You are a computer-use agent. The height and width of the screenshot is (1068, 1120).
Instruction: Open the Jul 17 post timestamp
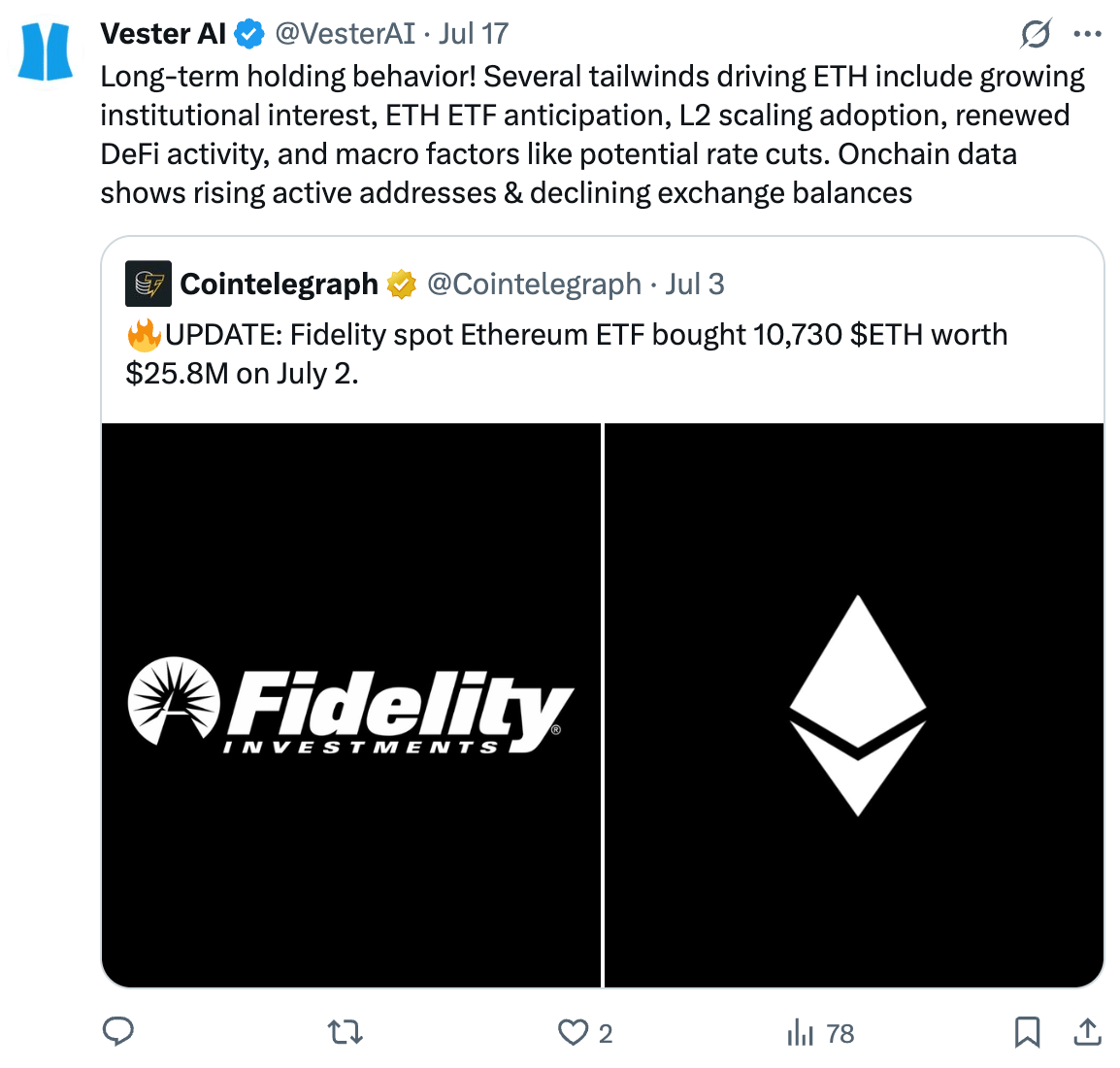pyautogui.click(x=474, y=34)
